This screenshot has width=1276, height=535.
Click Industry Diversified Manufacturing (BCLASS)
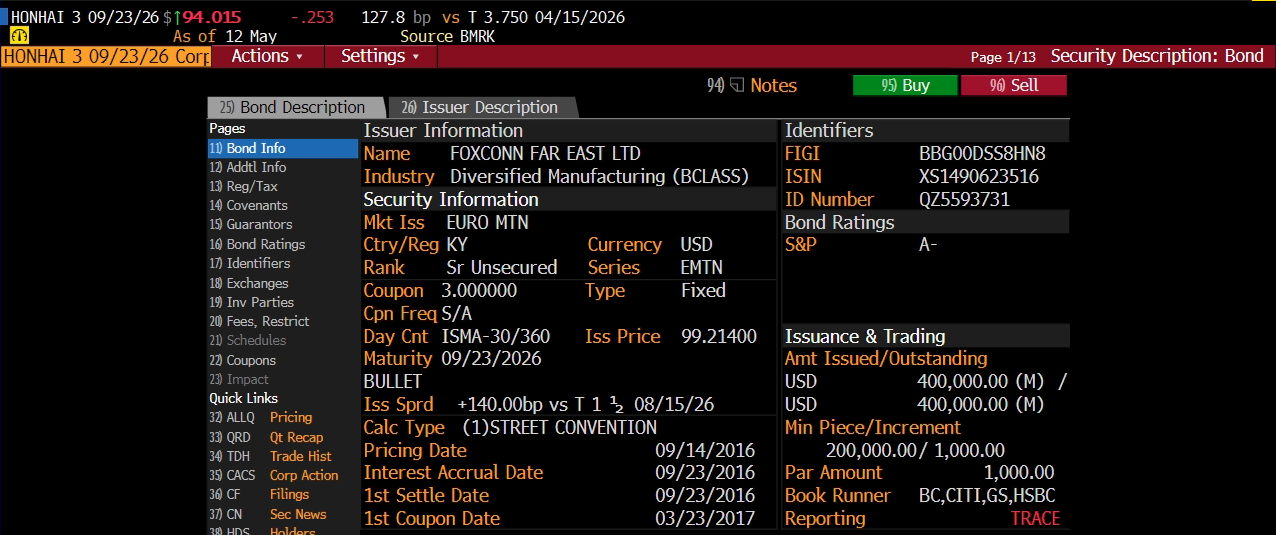[x=599, y=177]
